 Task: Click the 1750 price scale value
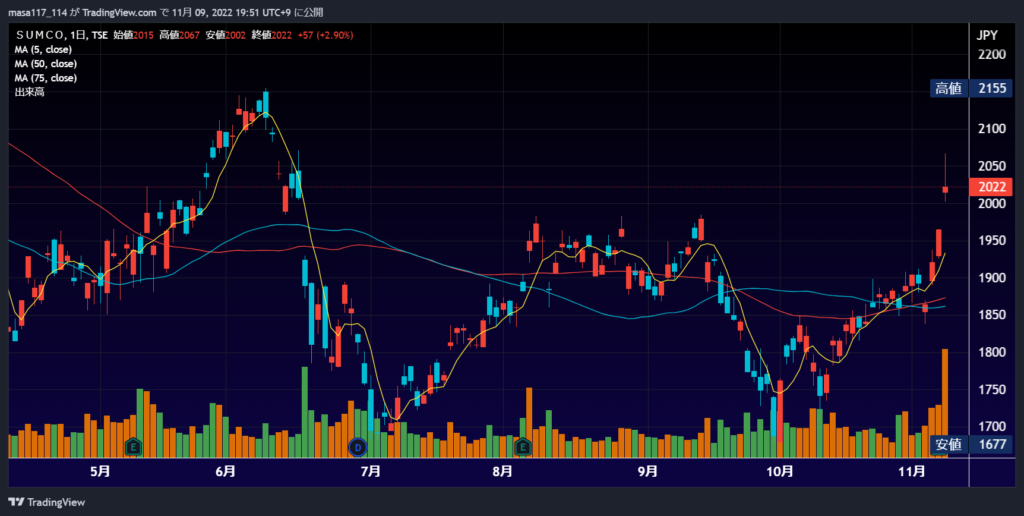(991, 389)
